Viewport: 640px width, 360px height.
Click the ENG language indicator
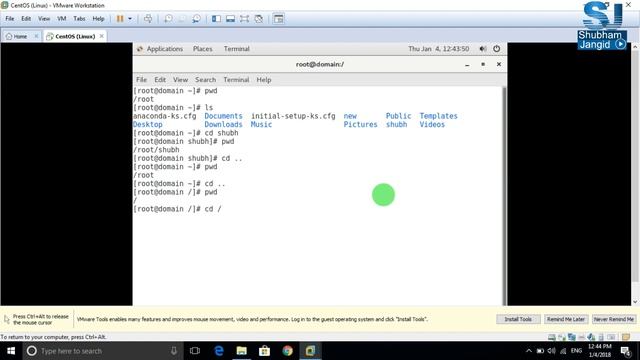tap(576, 351)
